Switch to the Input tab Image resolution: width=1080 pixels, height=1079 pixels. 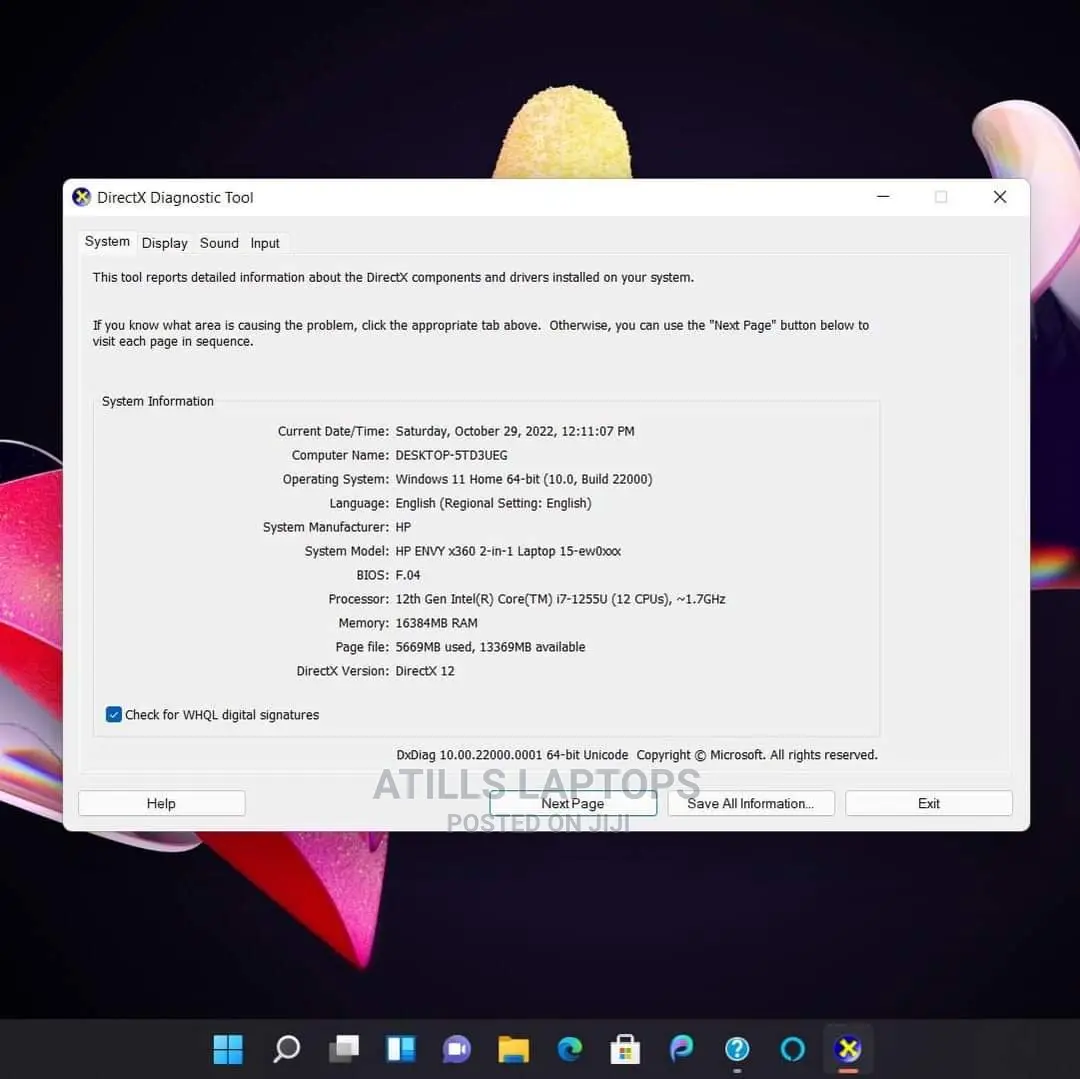(264, 243)
